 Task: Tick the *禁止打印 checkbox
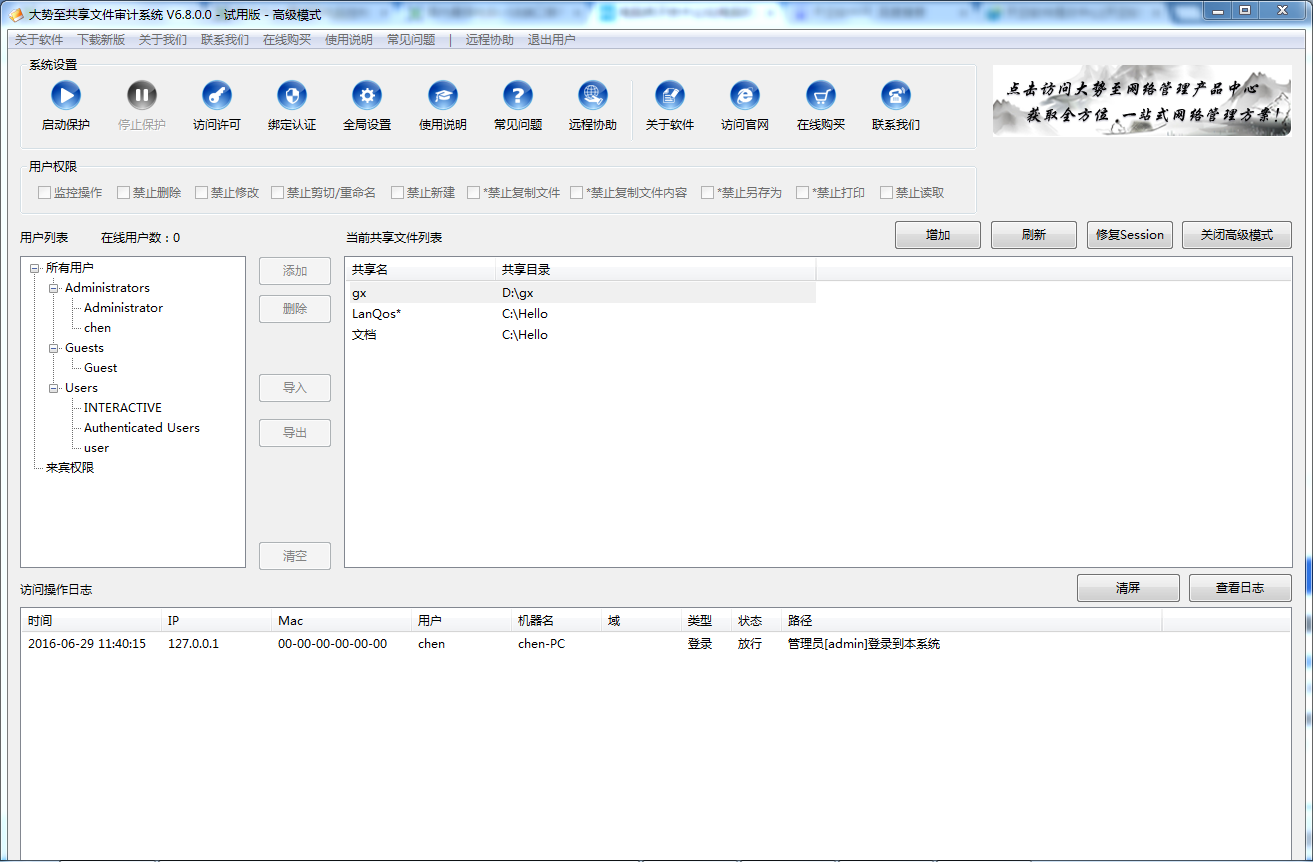tap(802, 193)
